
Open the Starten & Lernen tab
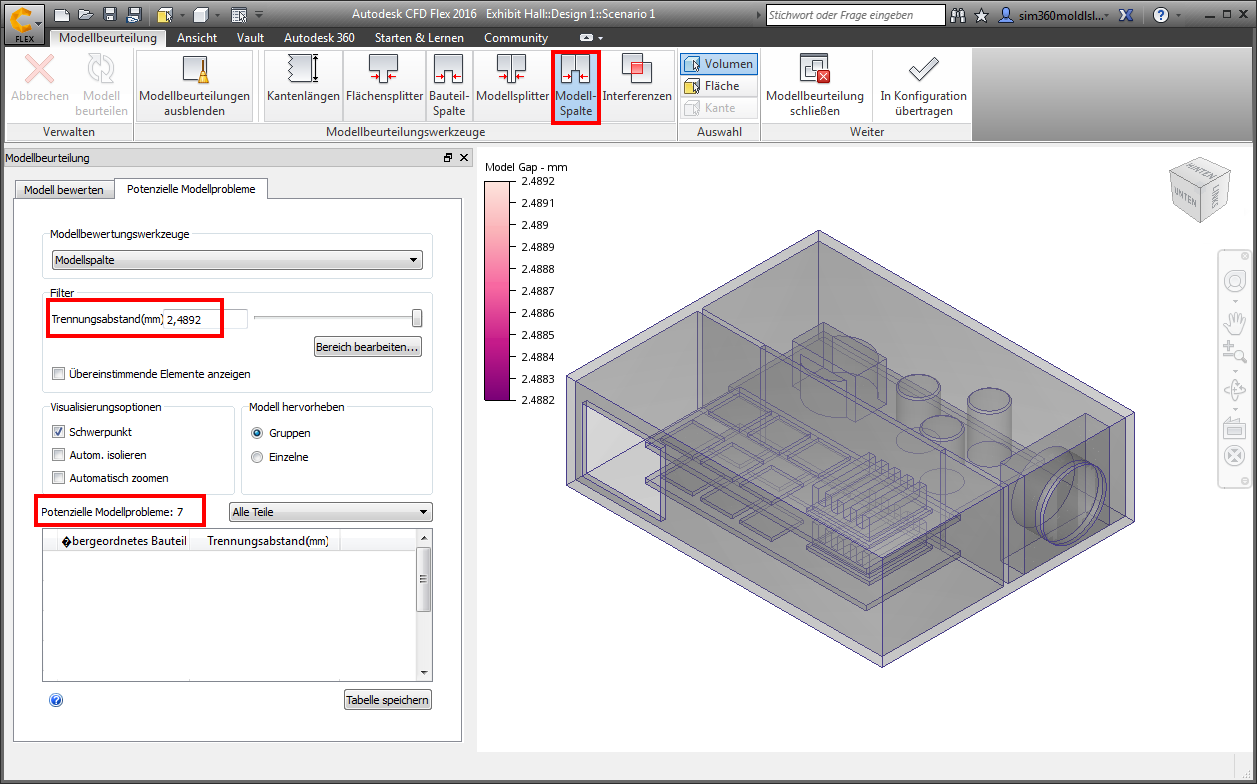coord(419,37)
